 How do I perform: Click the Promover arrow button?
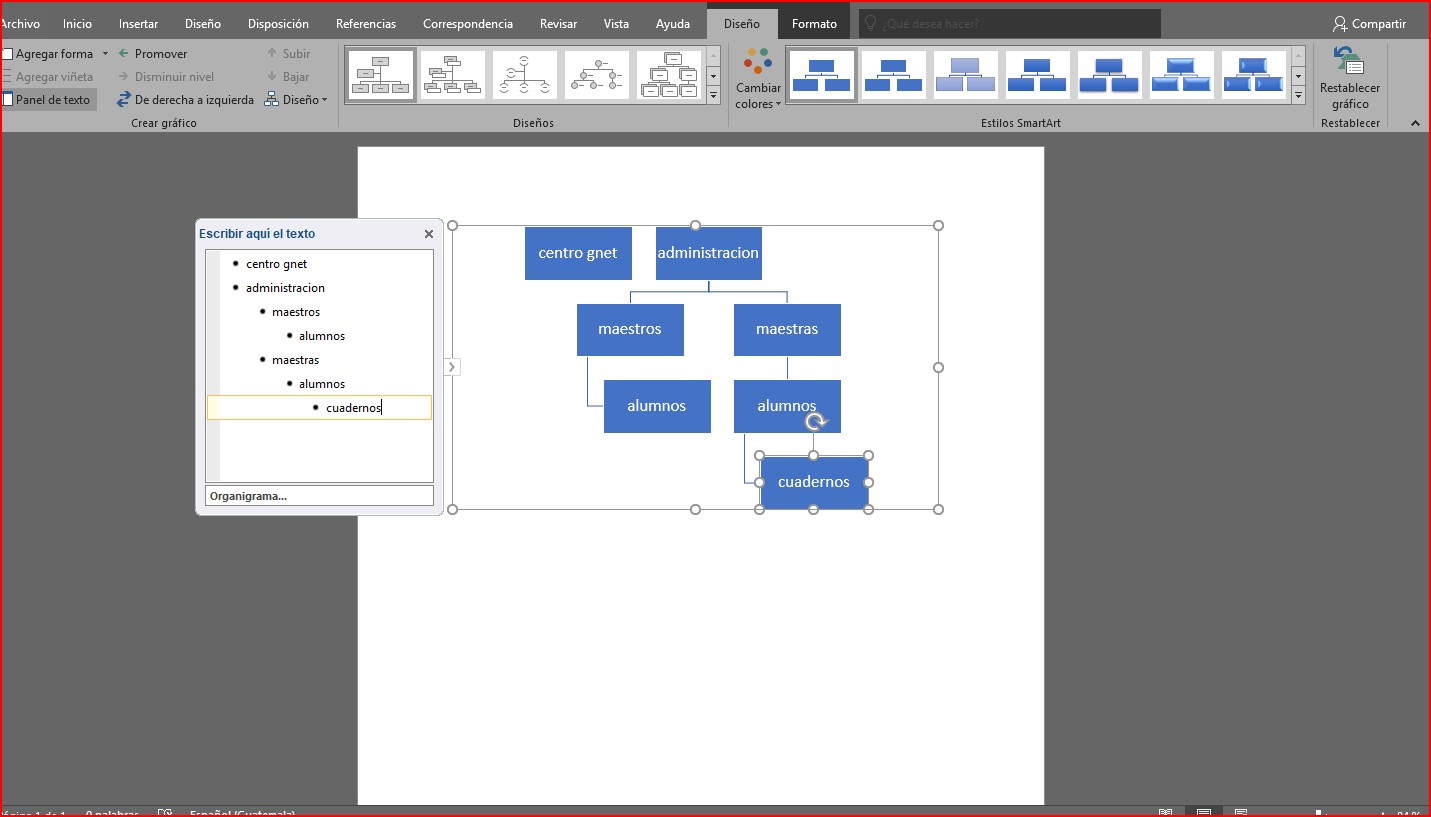coord(124,54)
